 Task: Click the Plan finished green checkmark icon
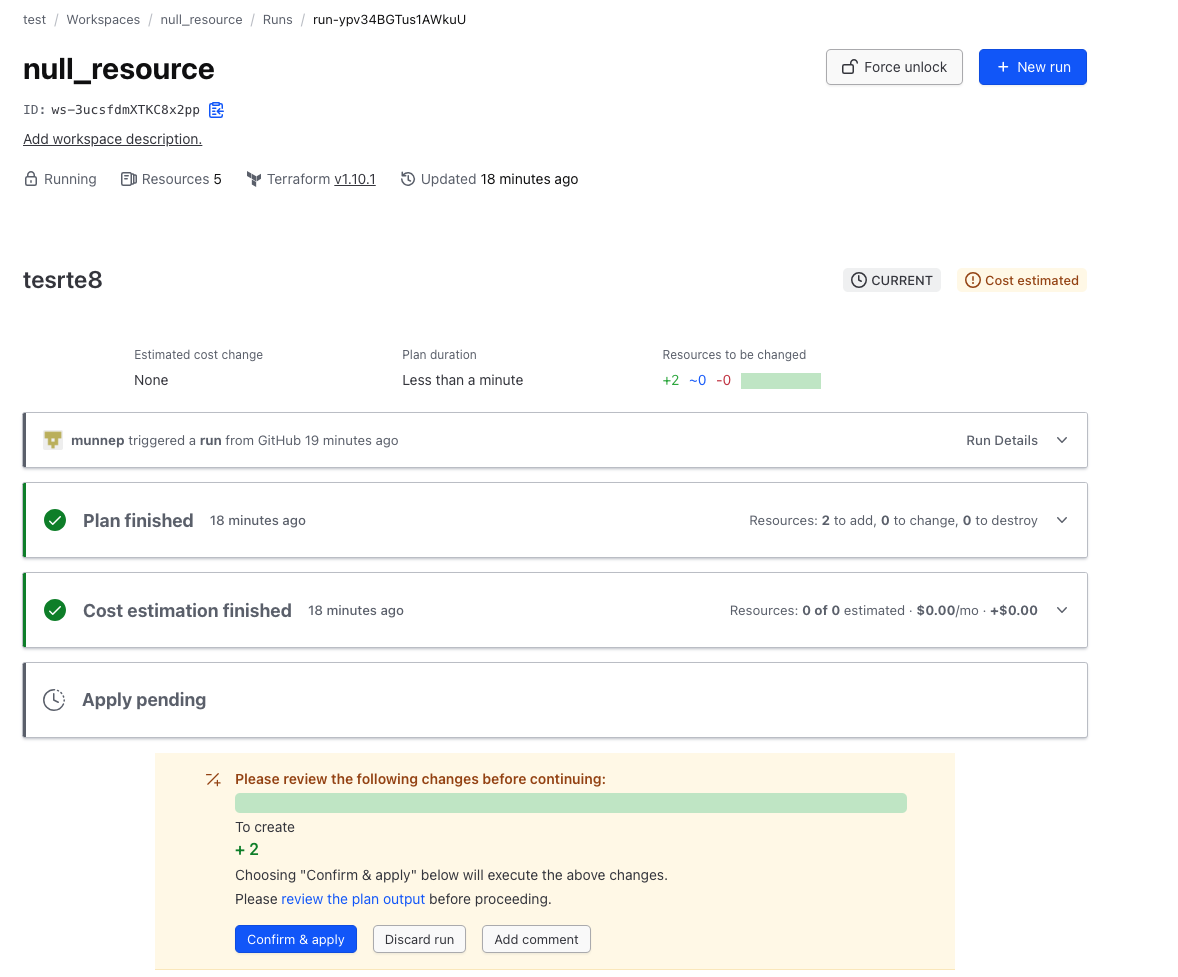pyautogui.click(x=55, y=520)
